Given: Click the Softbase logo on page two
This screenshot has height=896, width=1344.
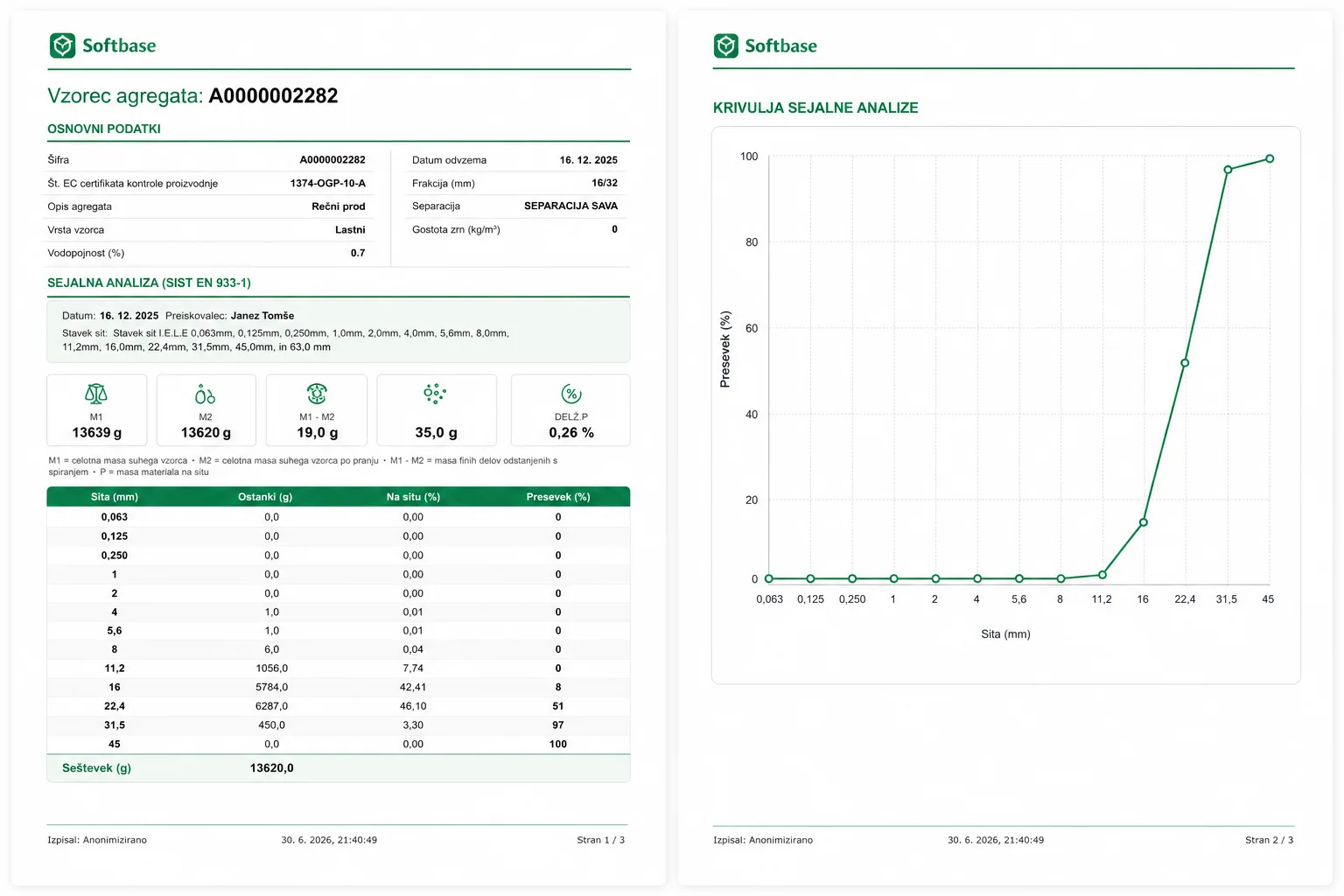Looking at the screenshot, I should point(765,45).
